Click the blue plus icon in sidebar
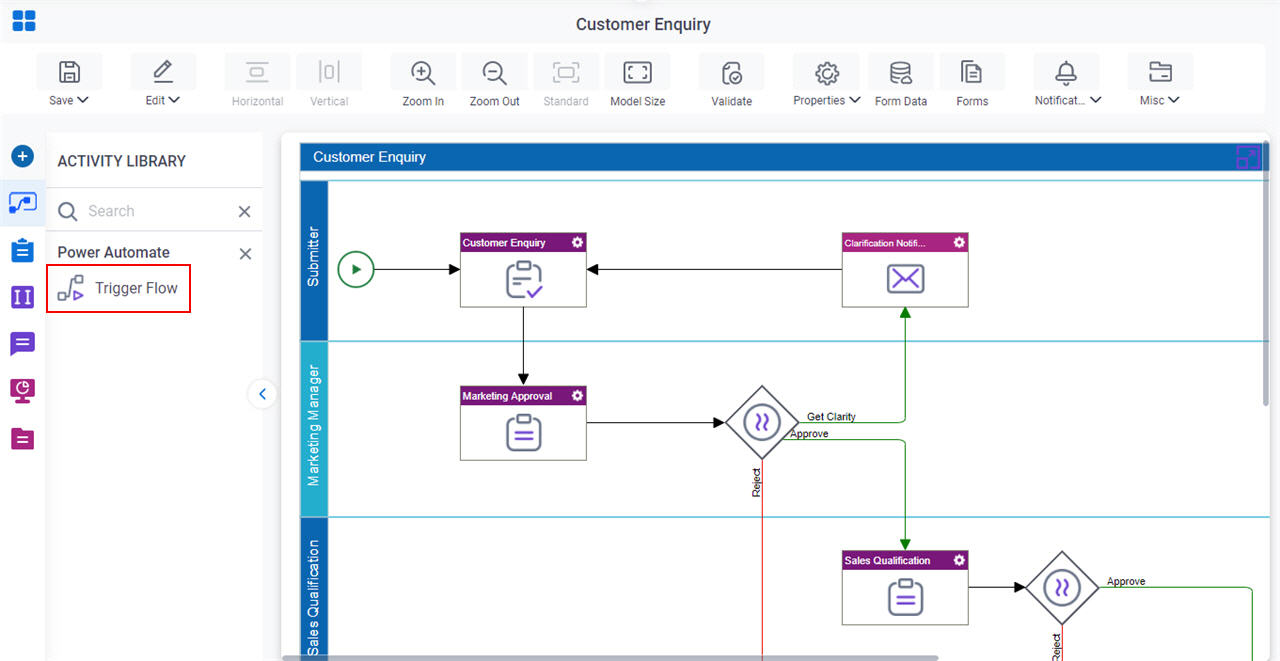The width and height of the screenshot is (1280, 661). 22,156
